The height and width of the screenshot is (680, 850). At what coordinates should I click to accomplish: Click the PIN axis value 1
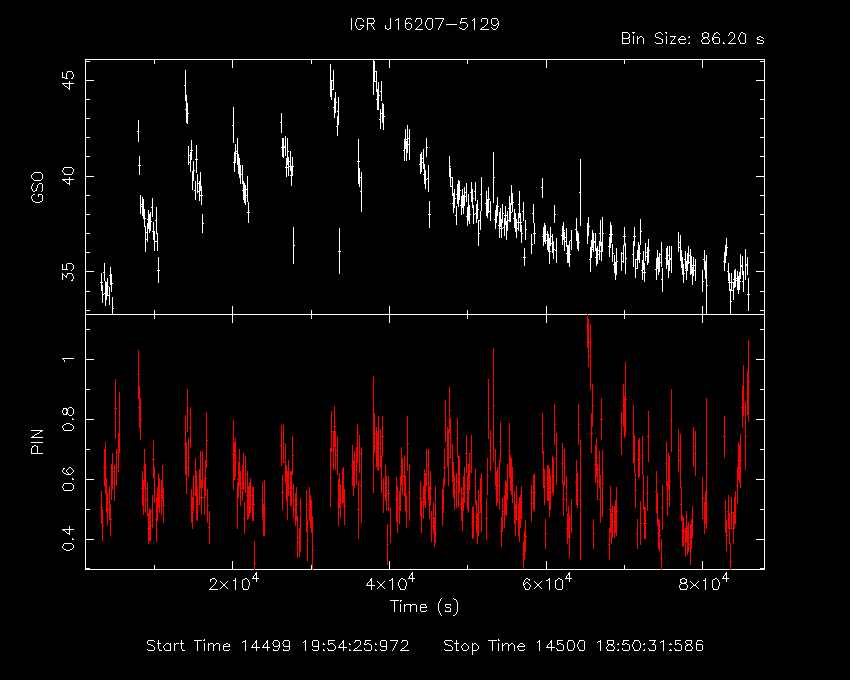(x=69, y=360)
